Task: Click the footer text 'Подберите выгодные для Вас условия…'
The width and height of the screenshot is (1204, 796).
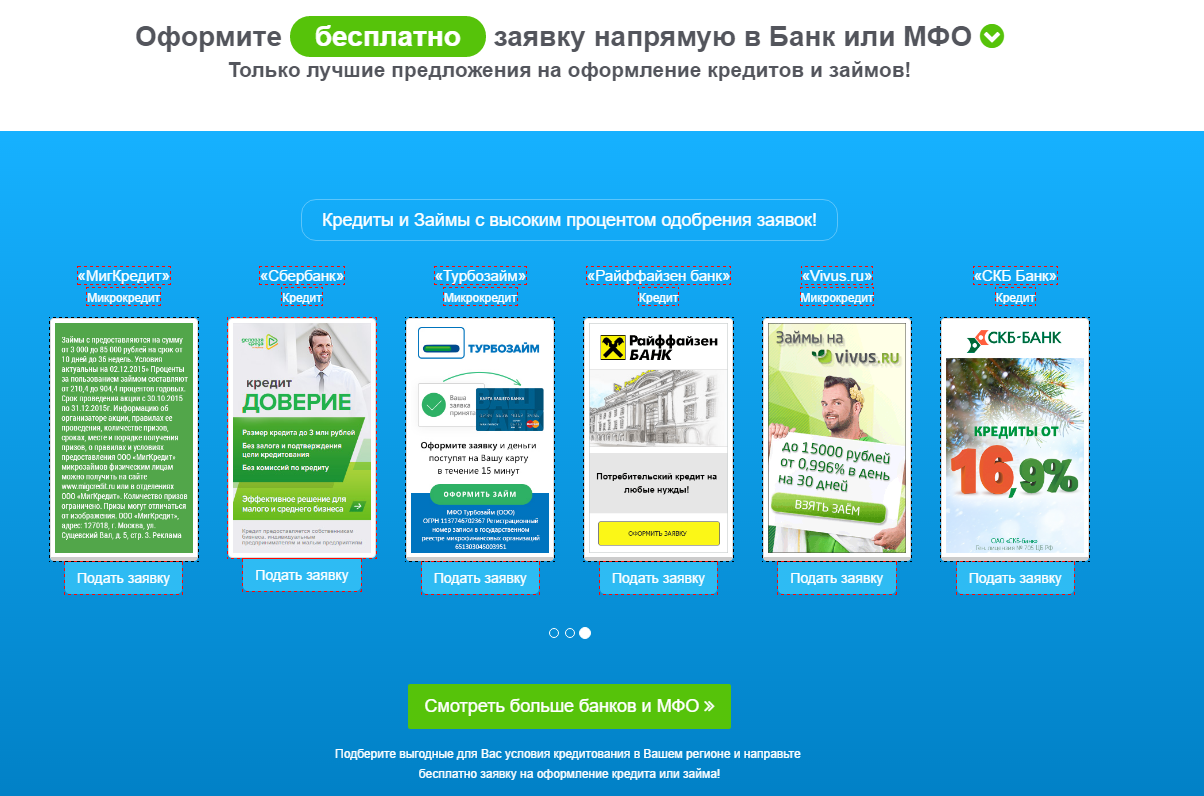Action: [x=569, y=764]
